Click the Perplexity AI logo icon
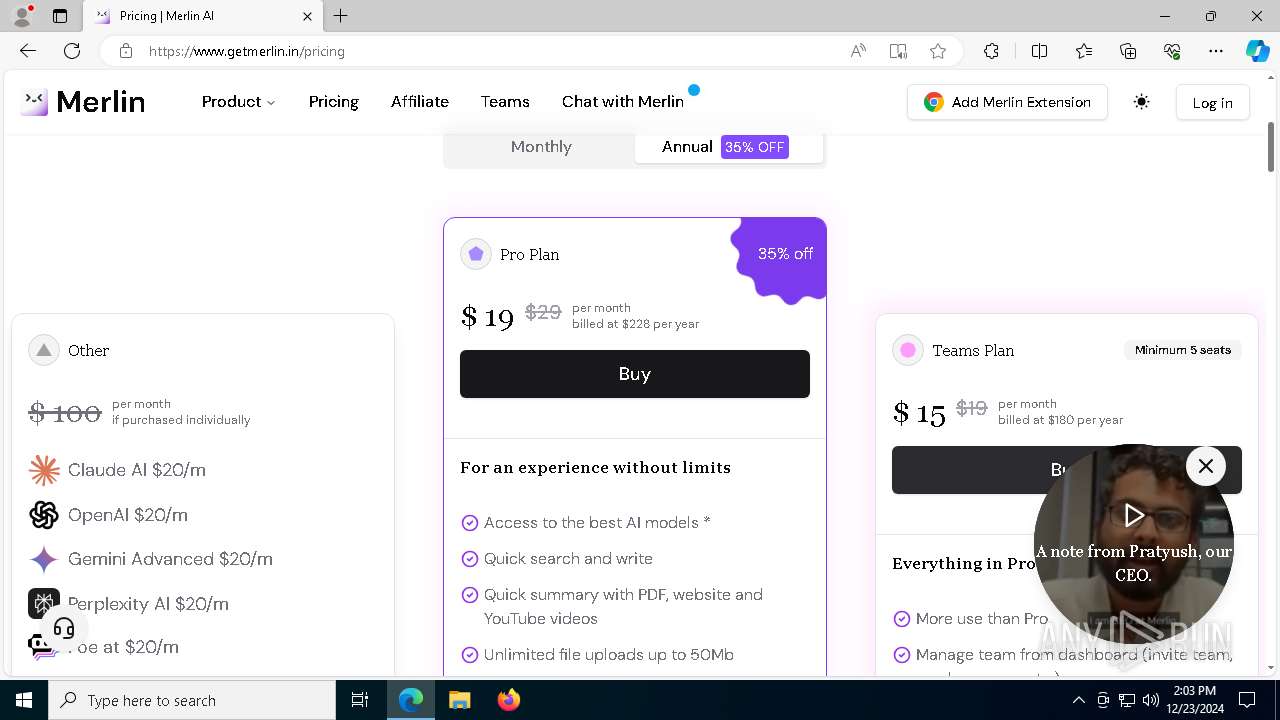This screenshot has height=720, width=1280. [x=44, y=604]
